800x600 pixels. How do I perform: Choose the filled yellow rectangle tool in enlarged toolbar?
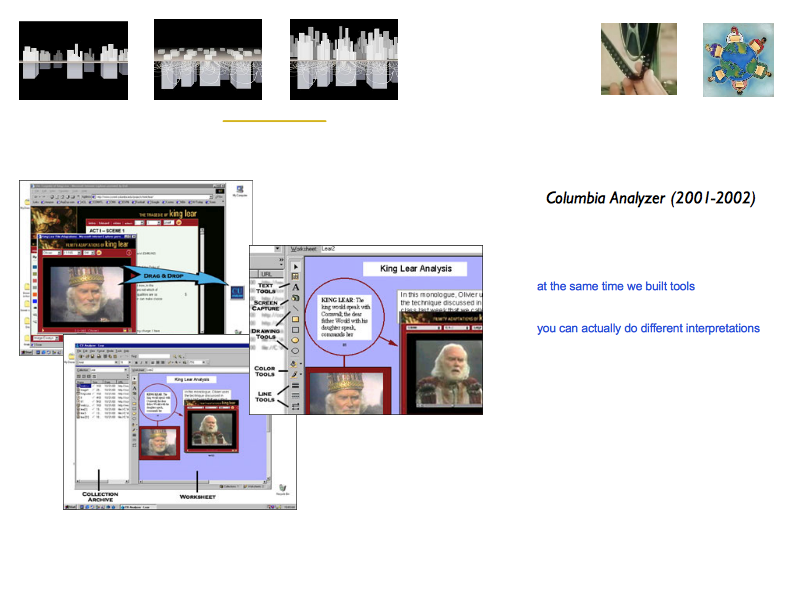pos(295,319)
